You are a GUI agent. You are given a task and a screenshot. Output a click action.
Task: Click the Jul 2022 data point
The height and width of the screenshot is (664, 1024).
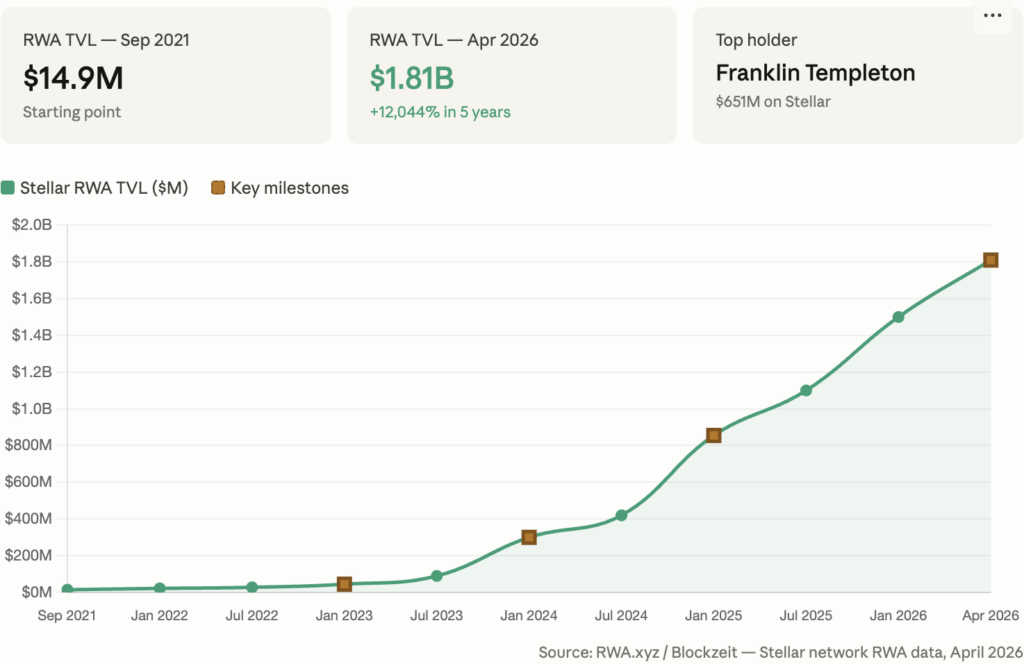click(x=252, y=587)
